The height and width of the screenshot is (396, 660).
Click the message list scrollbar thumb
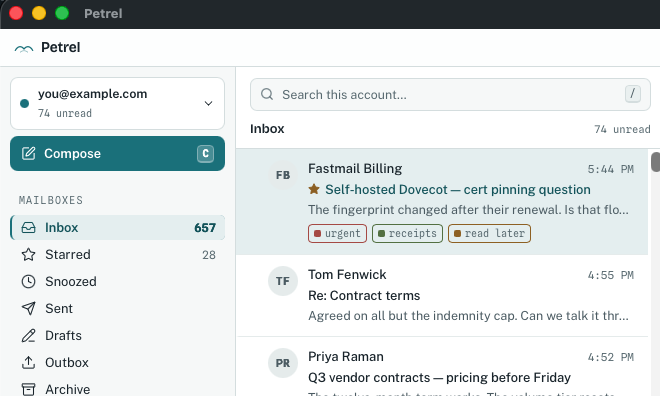(x=655, y=162)
